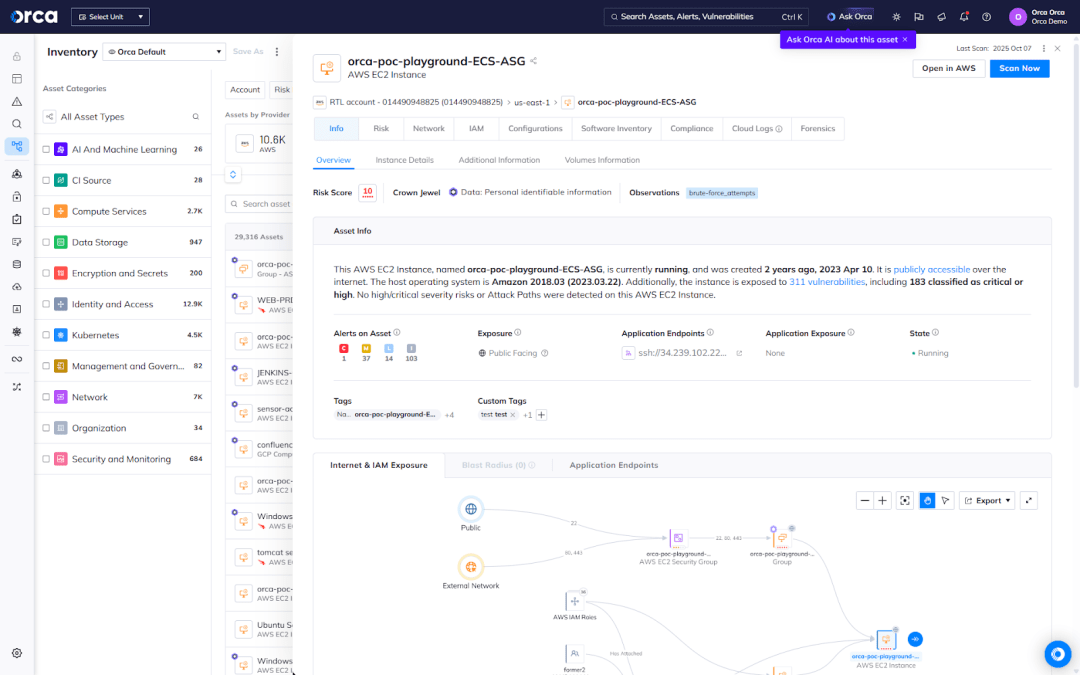The width and height of the screenshot is (1080, 675).
Task: Switch to the pointer selection tool on the graph
Action: (x=945, y=500)
